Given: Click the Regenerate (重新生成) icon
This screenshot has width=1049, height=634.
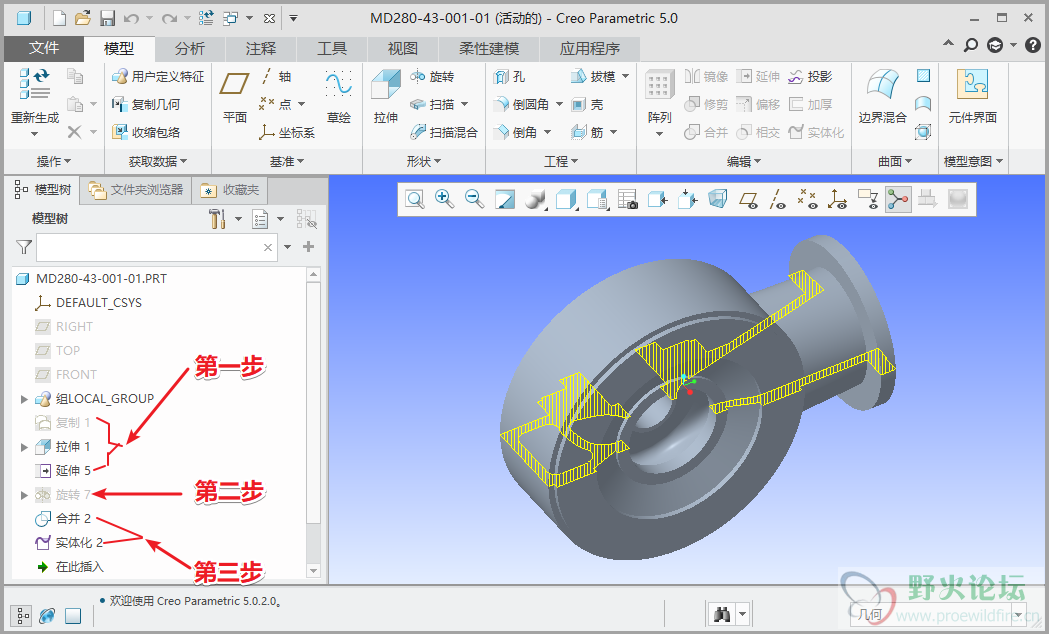Looking at the screenshot, I should [x=35, y=83].
